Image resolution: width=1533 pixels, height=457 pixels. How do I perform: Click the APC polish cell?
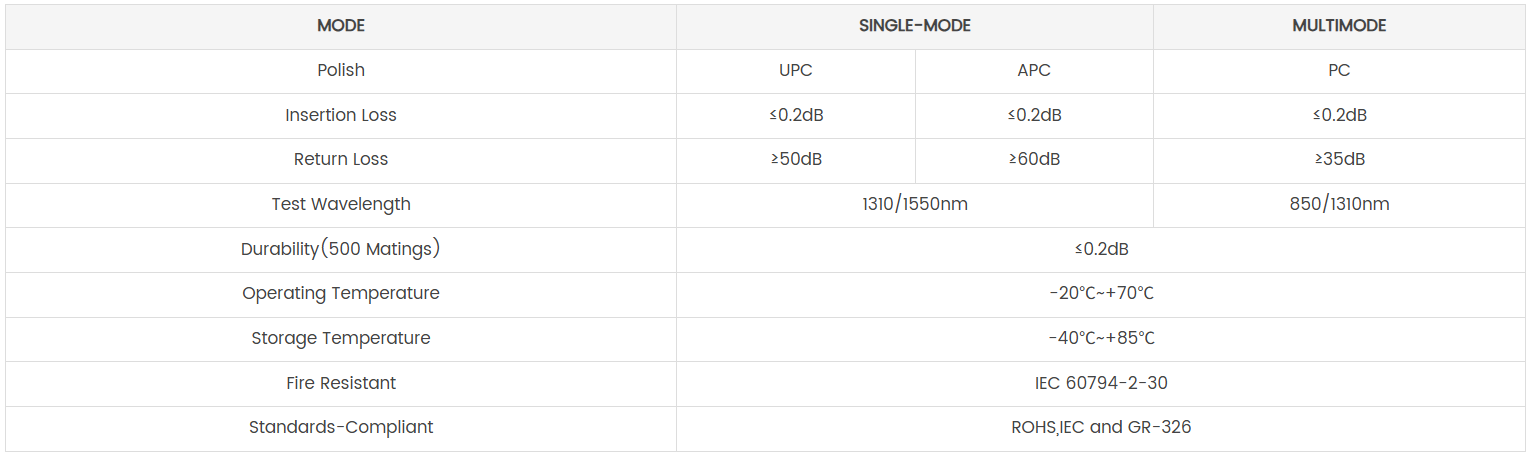tap(1034, 71)
